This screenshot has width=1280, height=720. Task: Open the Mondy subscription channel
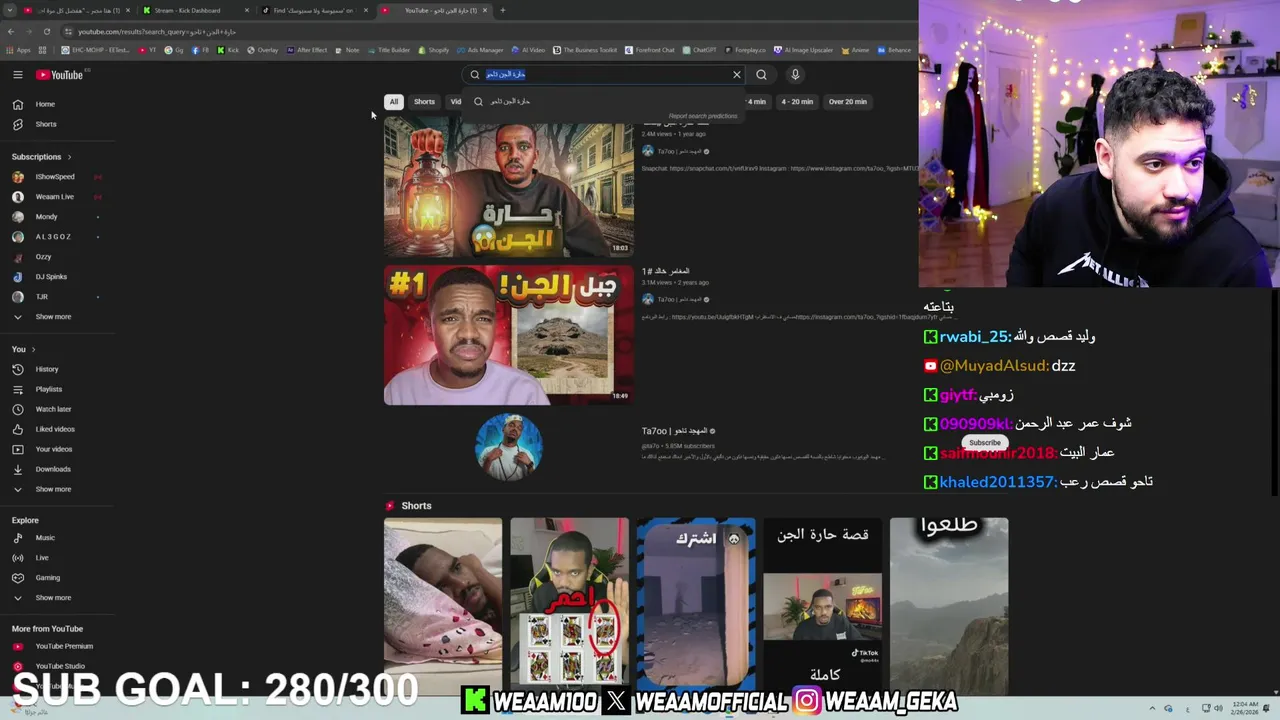(x=47, y=217)
